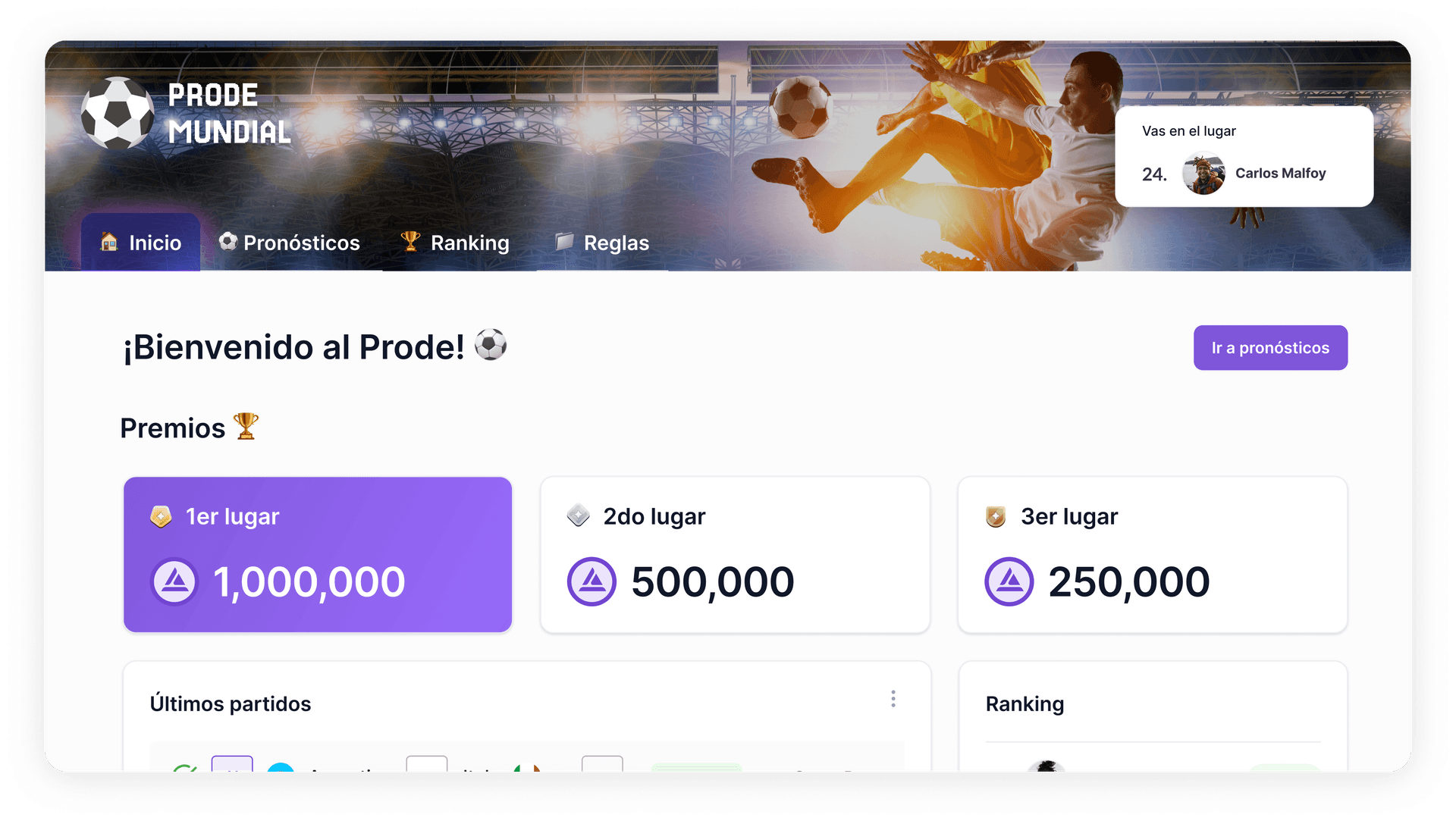Click the Ir a pronósticos button
The width and height of the screenshot is (1456, 821).
click(1270, 347)
